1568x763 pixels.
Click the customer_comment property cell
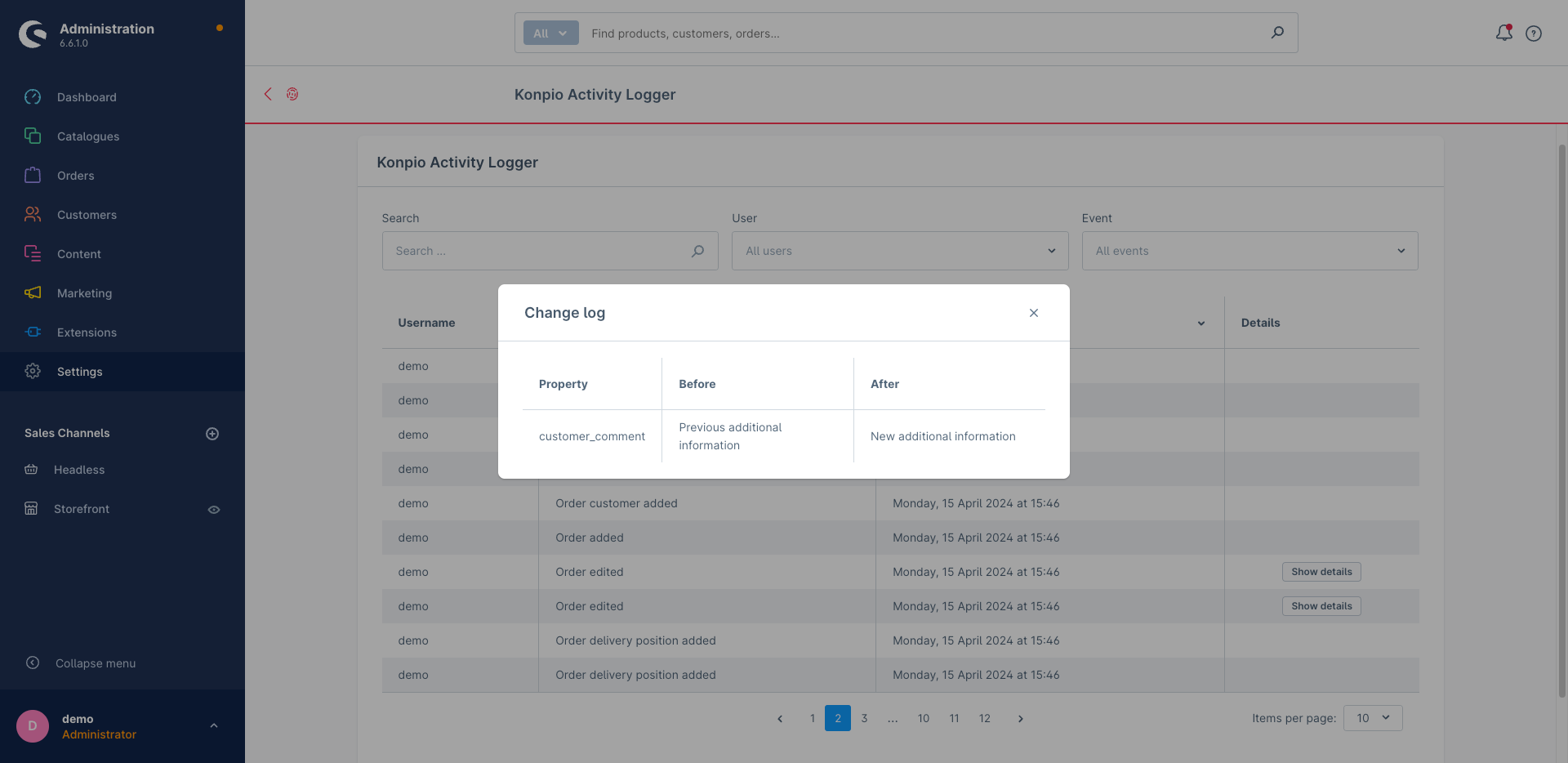[x=592, y=436]
